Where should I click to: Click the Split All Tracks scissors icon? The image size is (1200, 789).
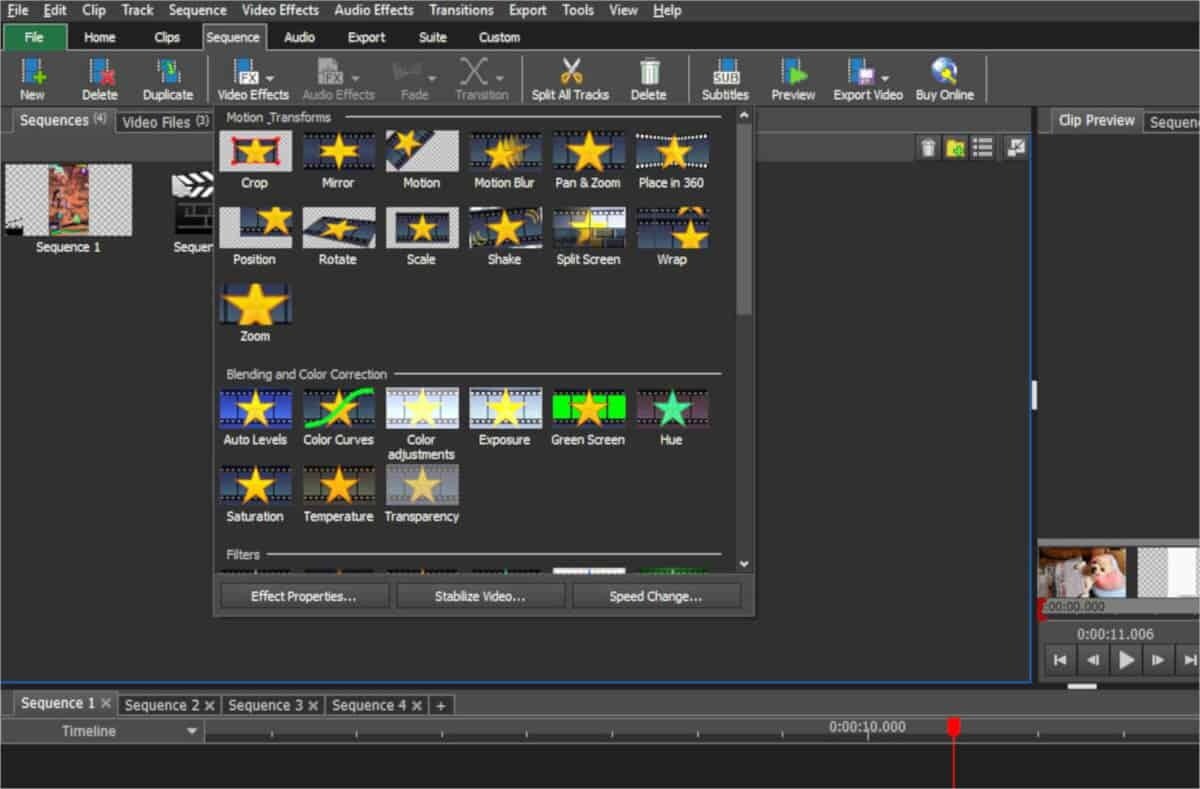570,73
